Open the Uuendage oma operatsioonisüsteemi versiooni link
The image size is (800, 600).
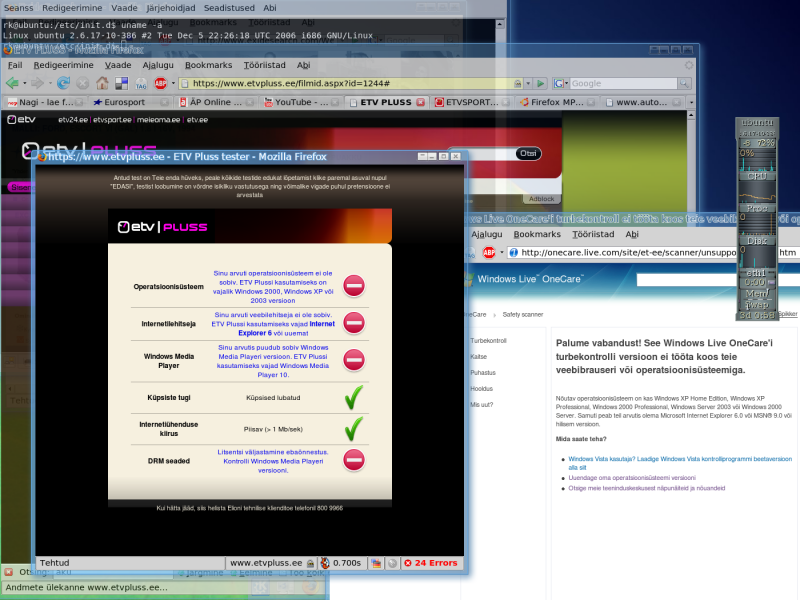tap(632, 478)
